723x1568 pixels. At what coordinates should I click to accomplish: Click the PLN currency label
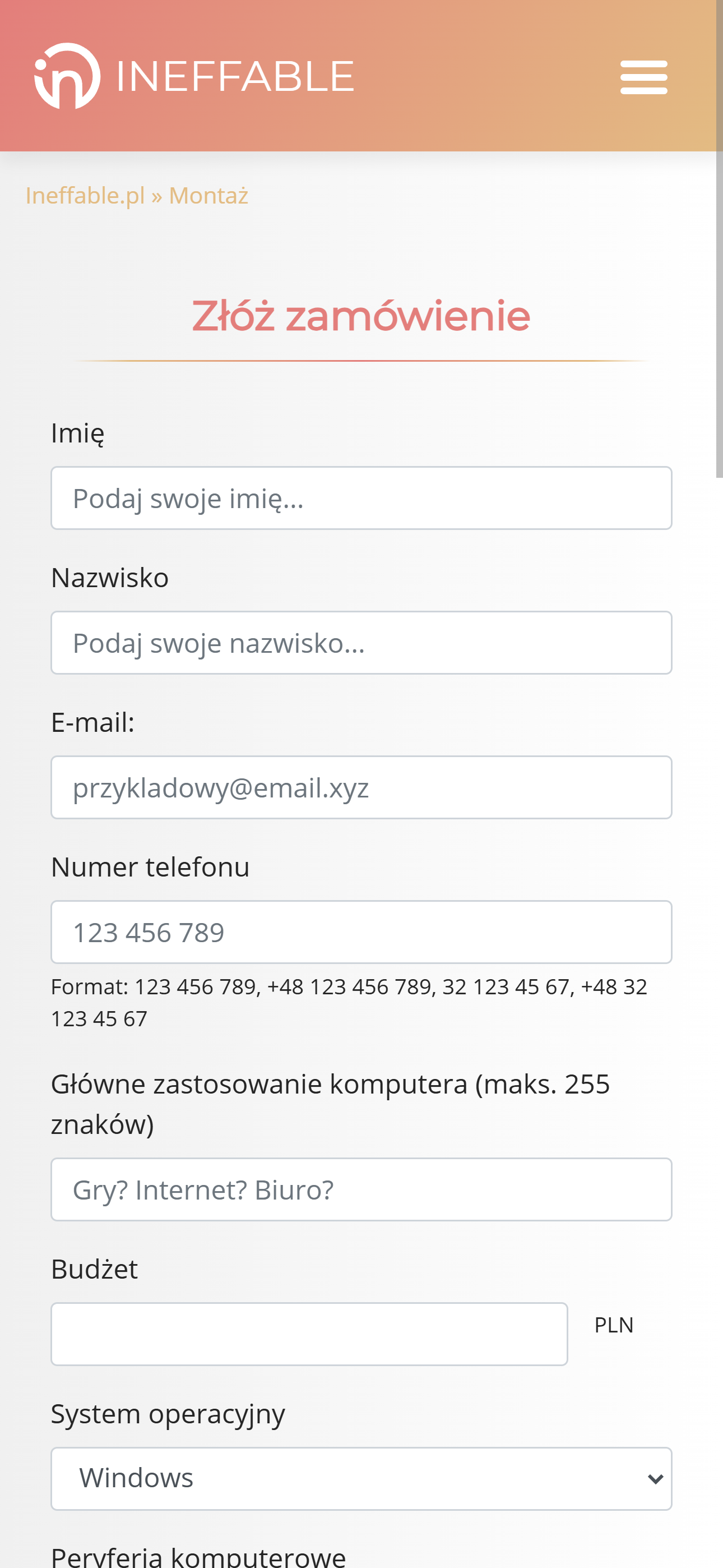pyautogui.click(x=614, y=1325)
